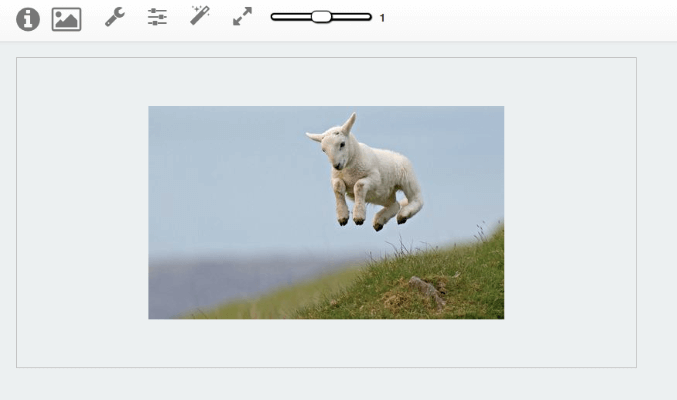The width and height of the screenshot is (677, 400).
Task: Click the rock on the grassy hillside
Action: pos(427,290)
